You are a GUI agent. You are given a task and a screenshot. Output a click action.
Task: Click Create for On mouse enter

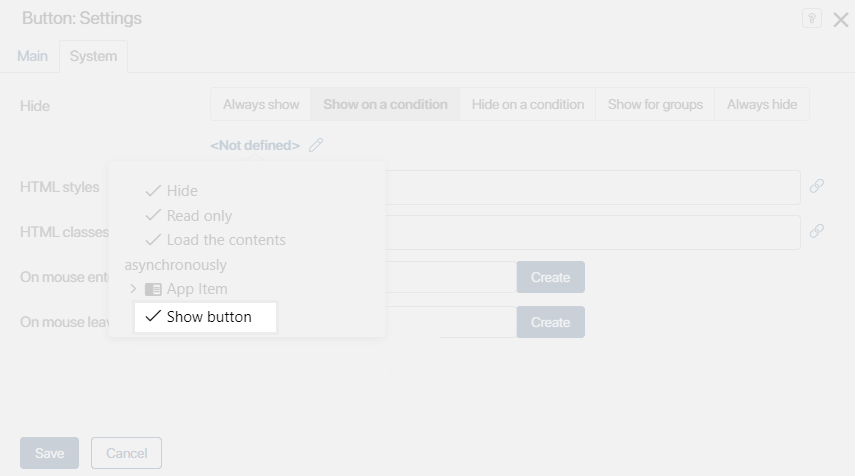(x=550, y=277)
